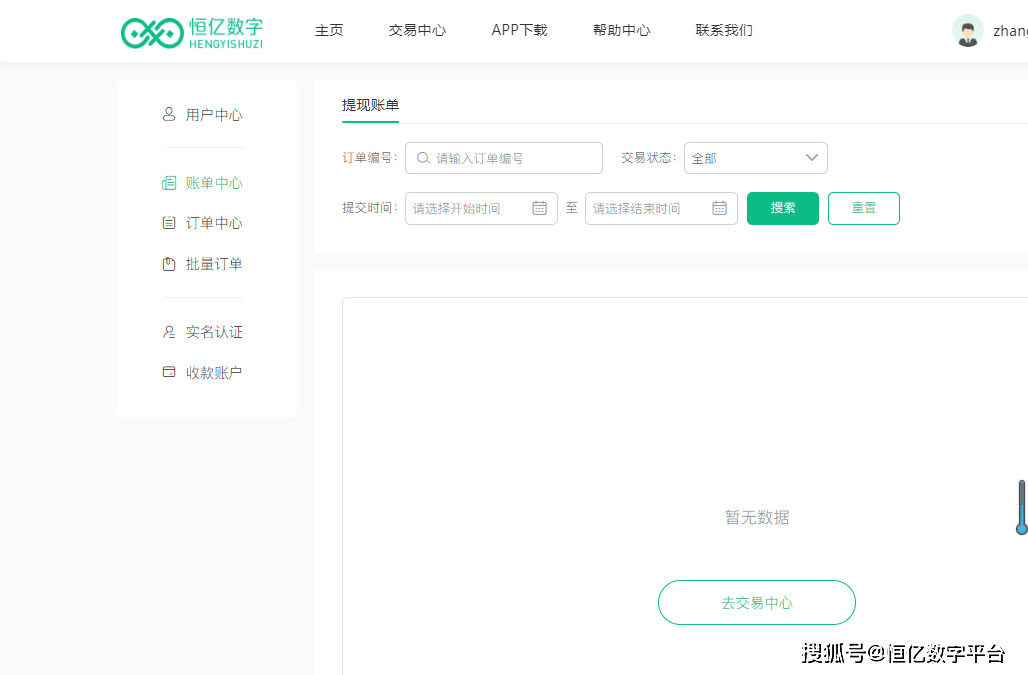Focus the 请输入订单编号 input field
1028x675 pixels.
504,158
